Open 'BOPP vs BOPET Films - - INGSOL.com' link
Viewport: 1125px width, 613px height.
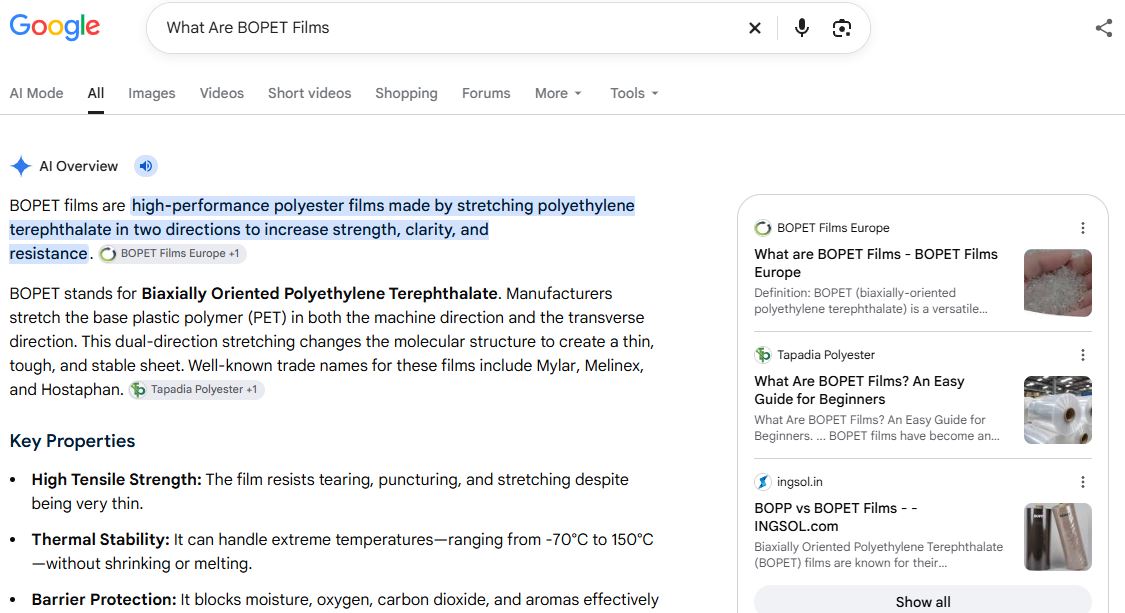[x=836, y=518]
